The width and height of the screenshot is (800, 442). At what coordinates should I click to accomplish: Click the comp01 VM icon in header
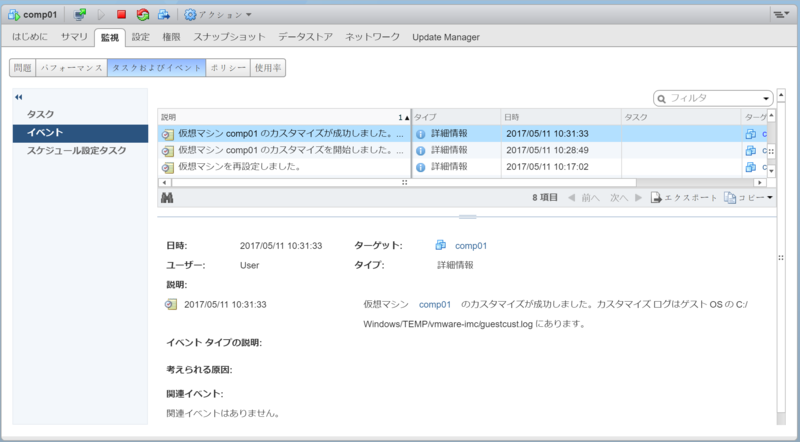pos(13,15)
